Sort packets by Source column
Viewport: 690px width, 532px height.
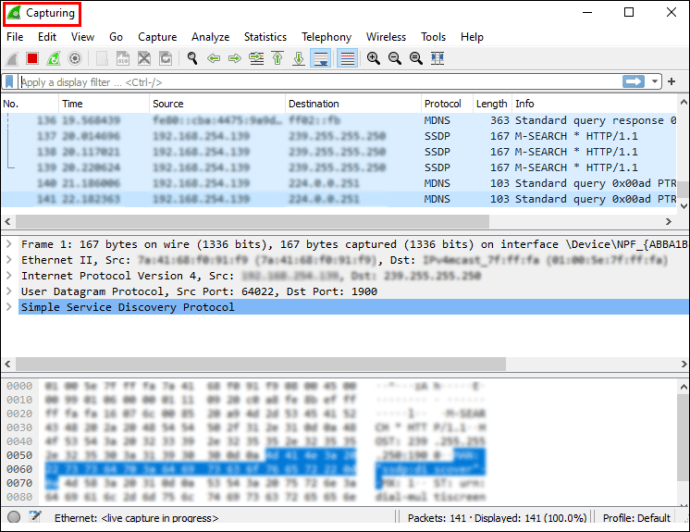(217, 104)
